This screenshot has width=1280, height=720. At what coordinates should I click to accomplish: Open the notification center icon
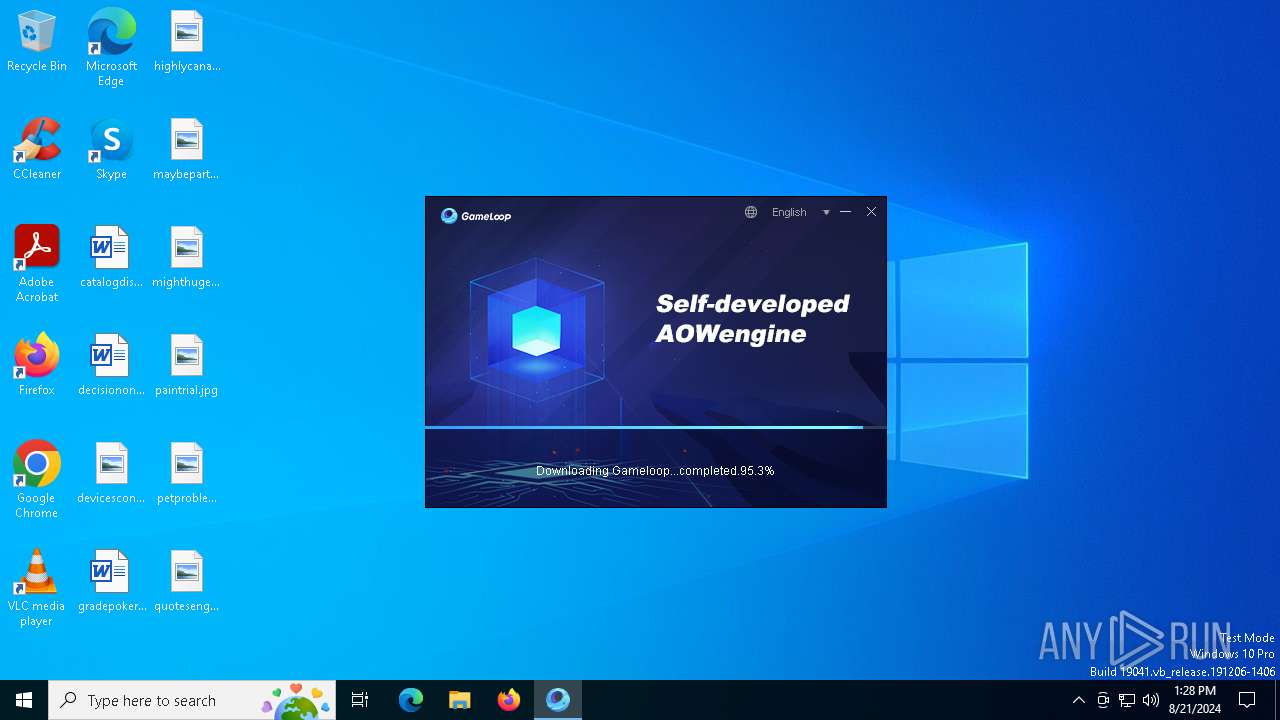point(1247,700)
